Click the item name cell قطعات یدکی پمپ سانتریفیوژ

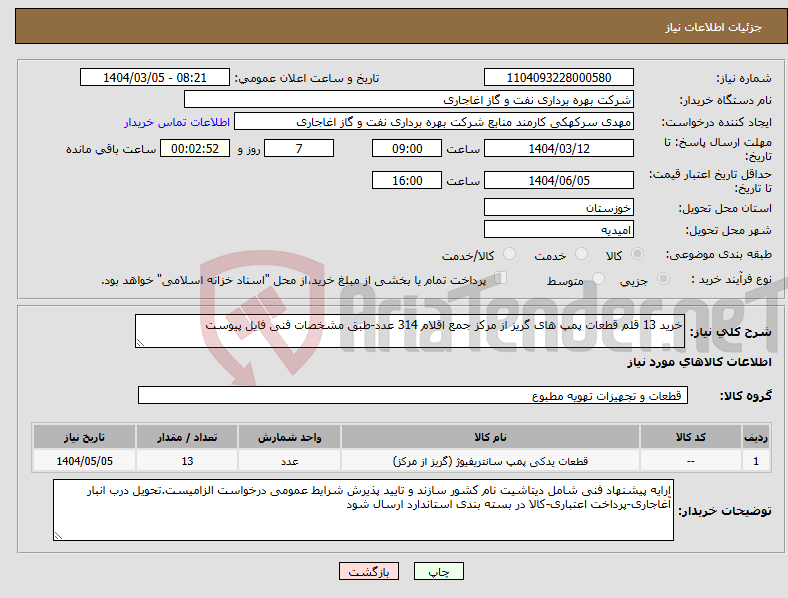[x=490, y=461]
